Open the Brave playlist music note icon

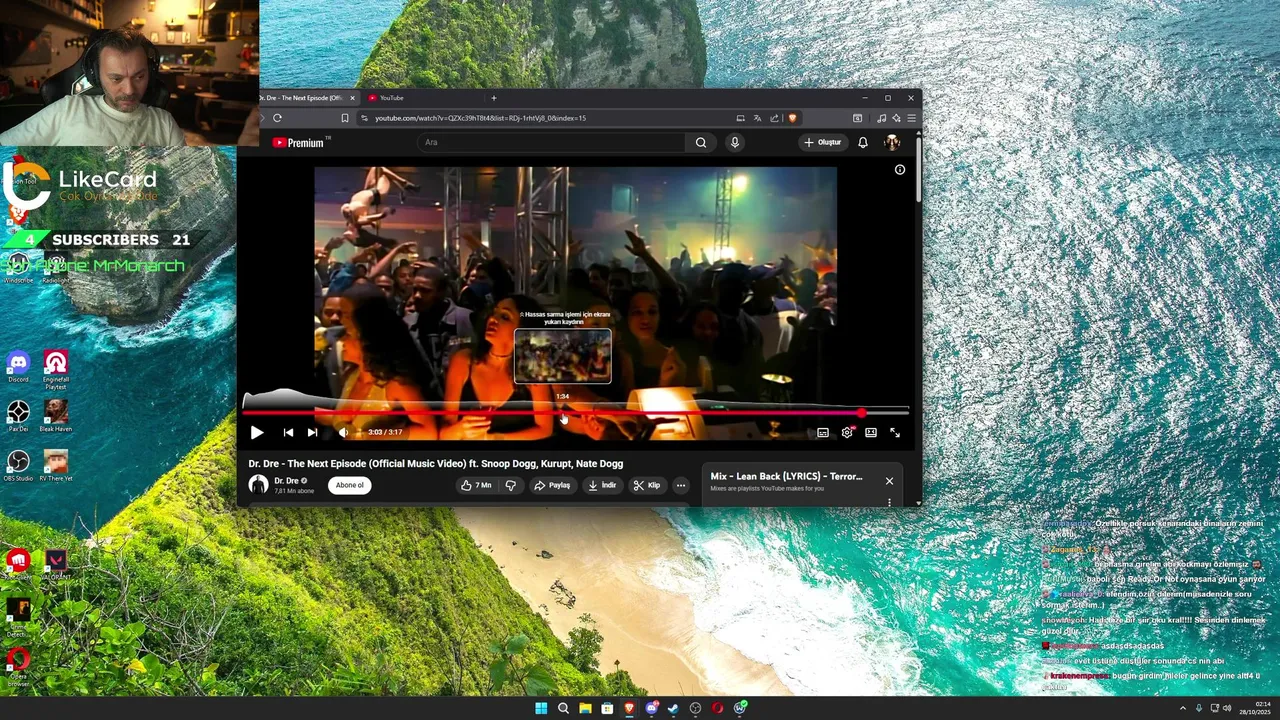point(881,118)
